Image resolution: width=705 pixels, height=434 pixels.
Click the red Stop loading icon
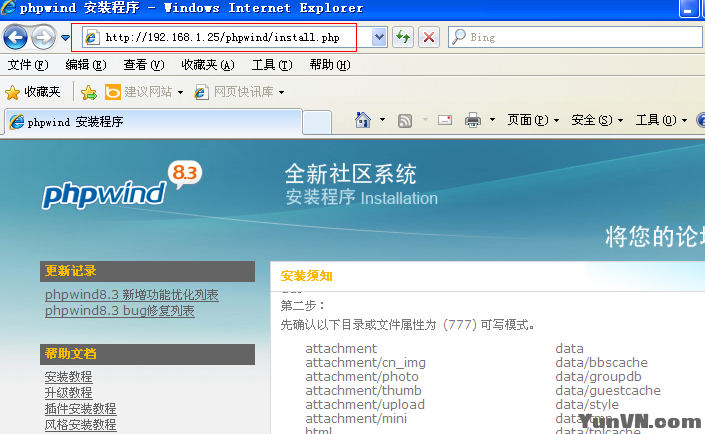pyautogui.click(x=429, y=37)
